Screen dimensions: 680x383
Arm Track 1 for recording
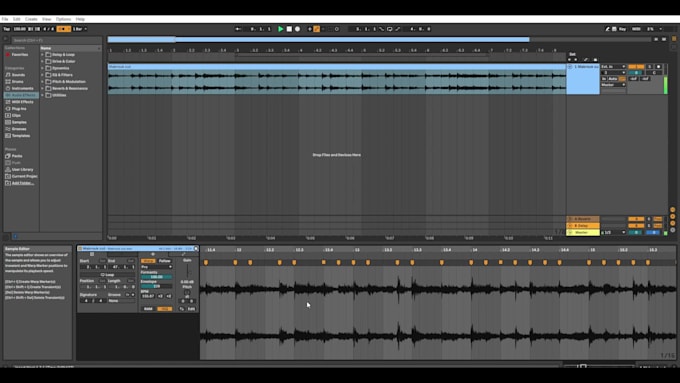pyautogui.click(x=659, y=67)
